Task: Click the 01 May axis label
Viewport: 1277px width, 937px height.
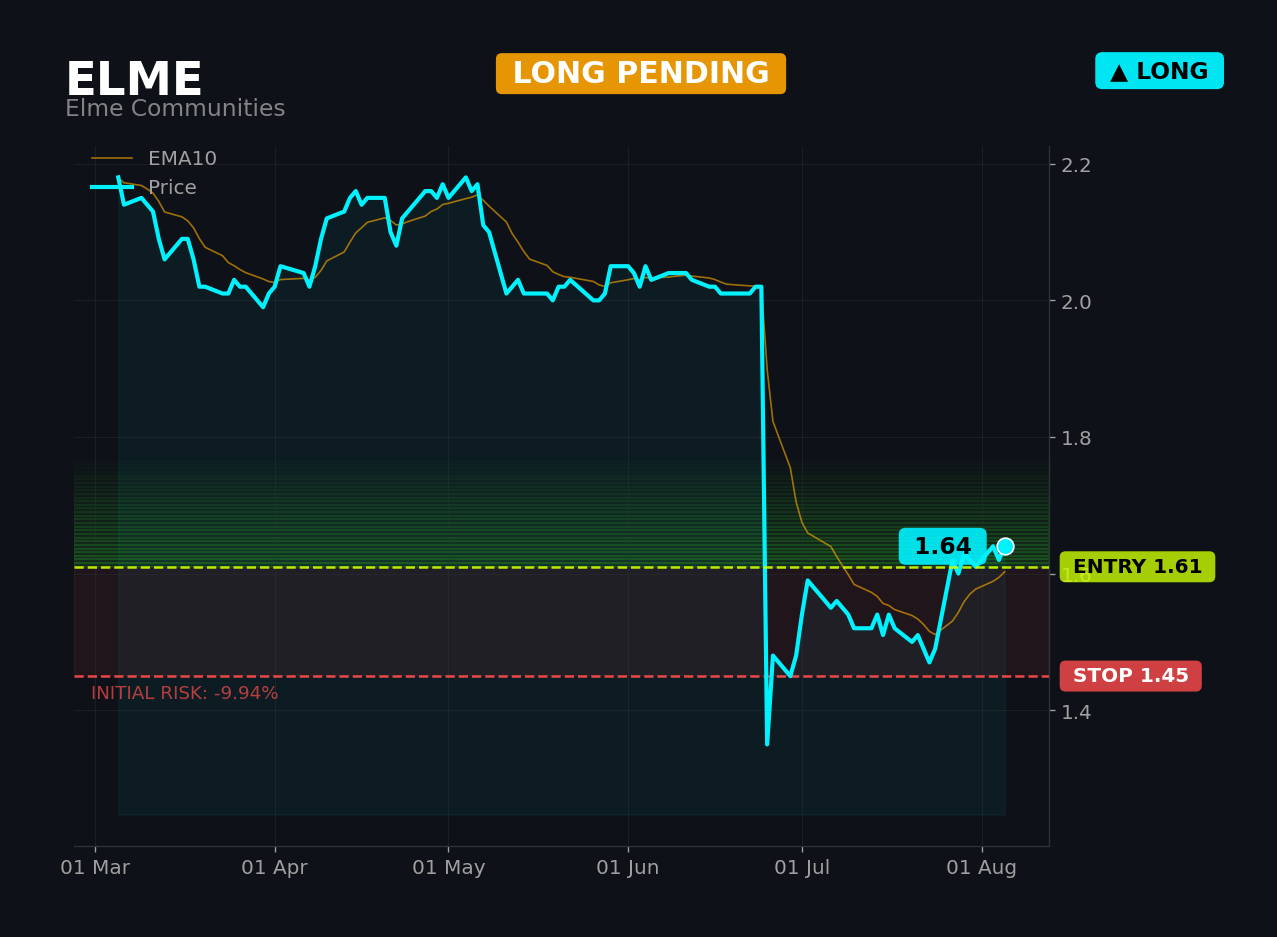Action: click(x=448, y=868)
